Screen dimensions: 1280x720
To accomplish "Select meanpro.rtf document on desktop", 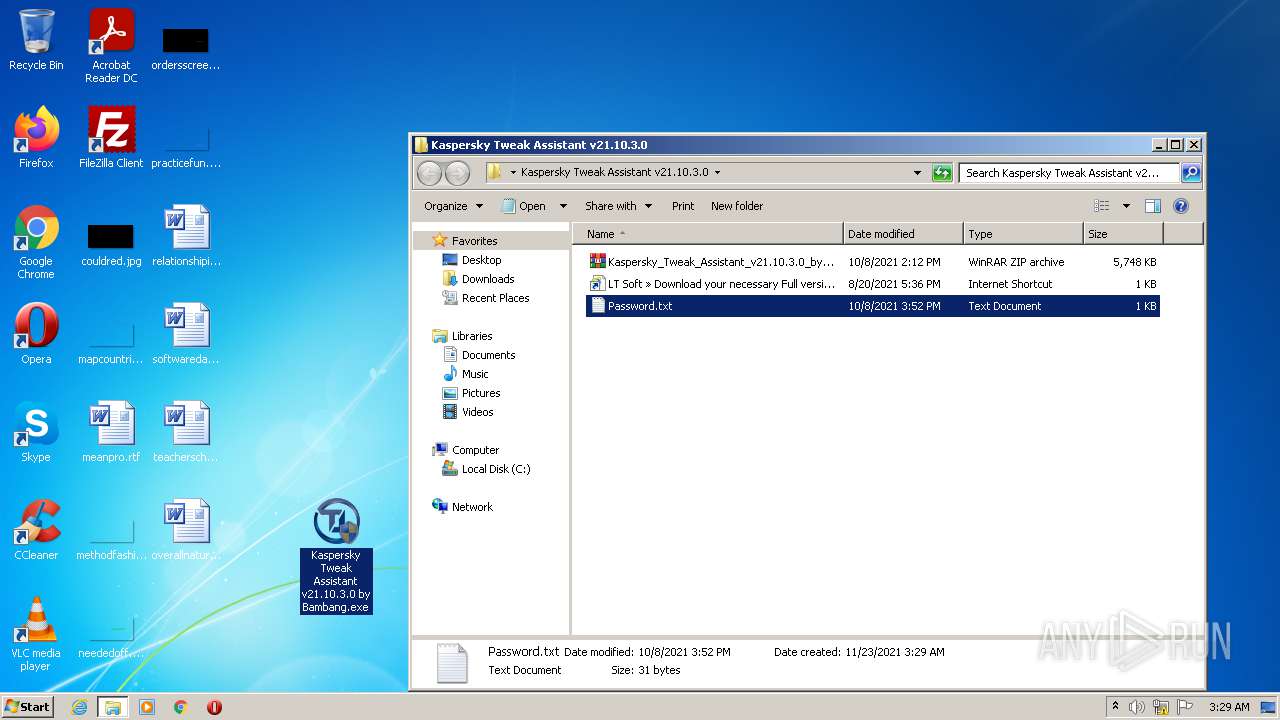I will [111, 432].
